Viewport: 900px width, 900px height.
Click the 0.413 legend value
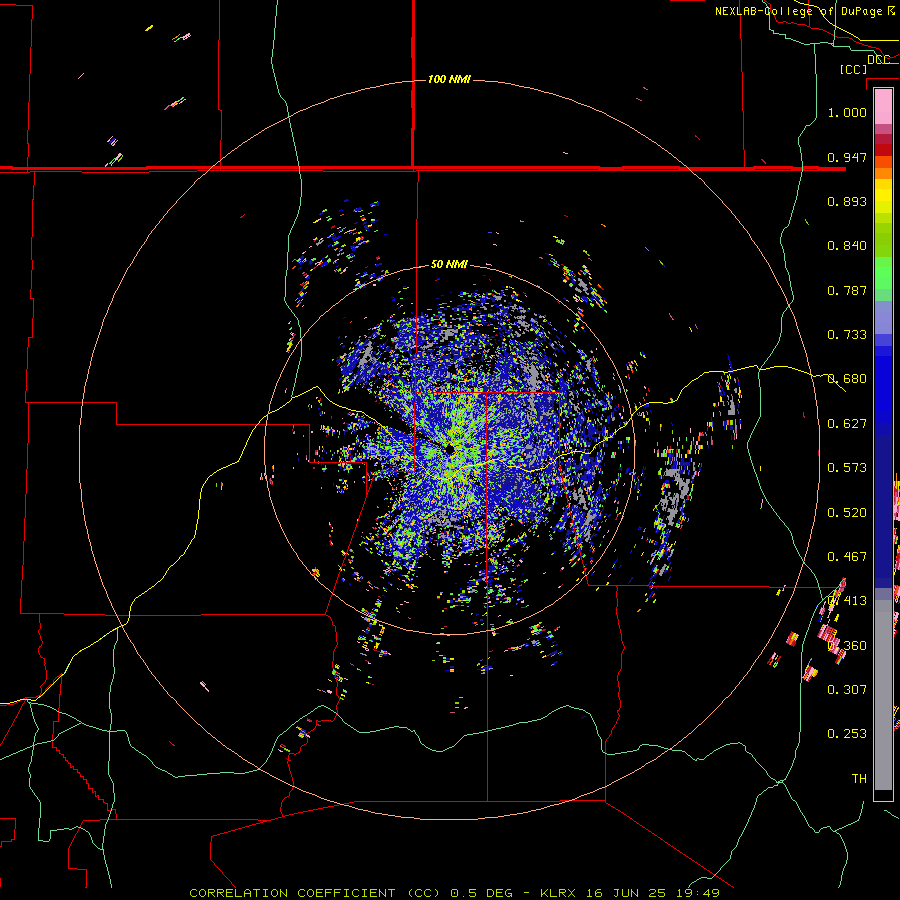847,601
